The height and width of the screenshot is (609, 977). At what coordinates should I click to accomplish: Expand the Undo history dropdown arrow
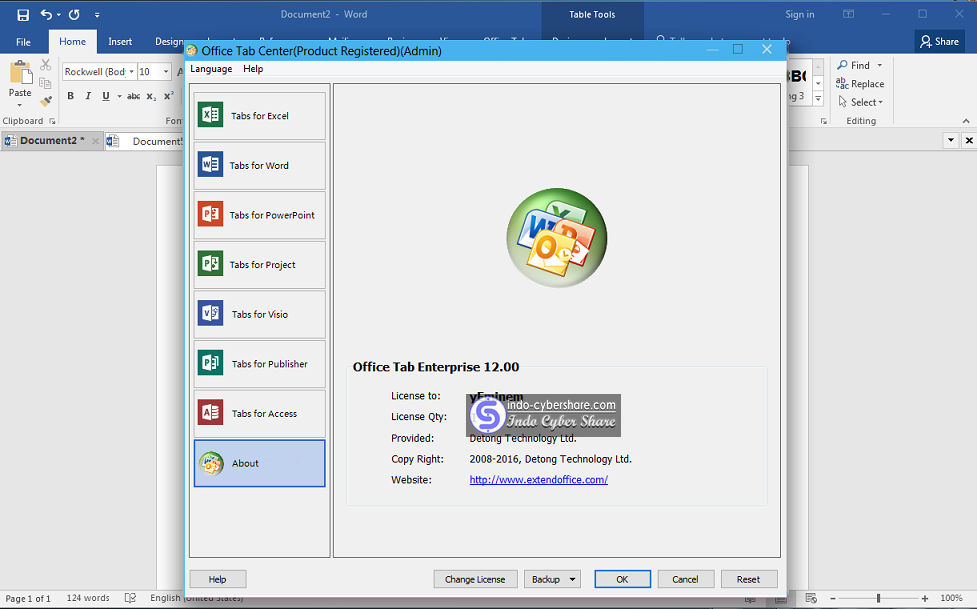click(59, 14)
